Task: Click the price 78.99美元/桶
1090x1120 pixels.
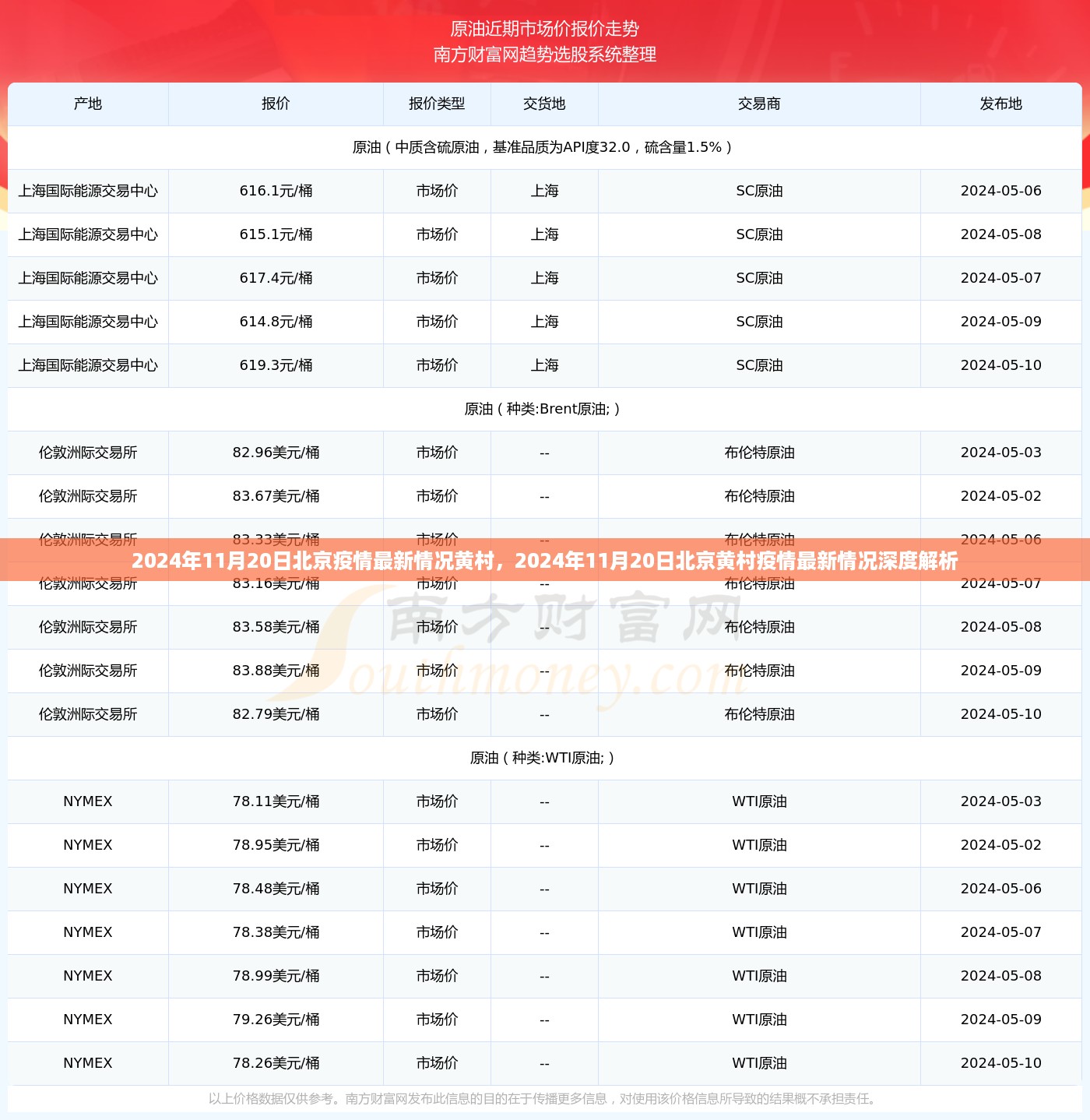Action: [276, 976]
